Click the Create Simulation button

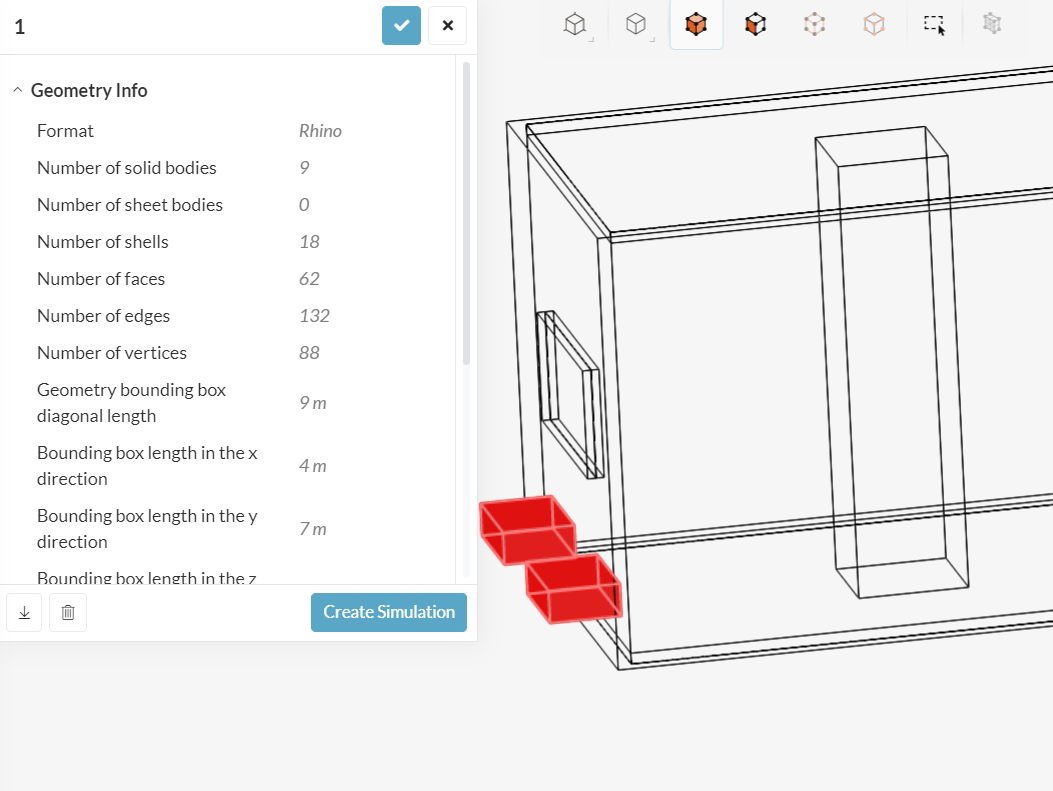click(x=389, y=612)
